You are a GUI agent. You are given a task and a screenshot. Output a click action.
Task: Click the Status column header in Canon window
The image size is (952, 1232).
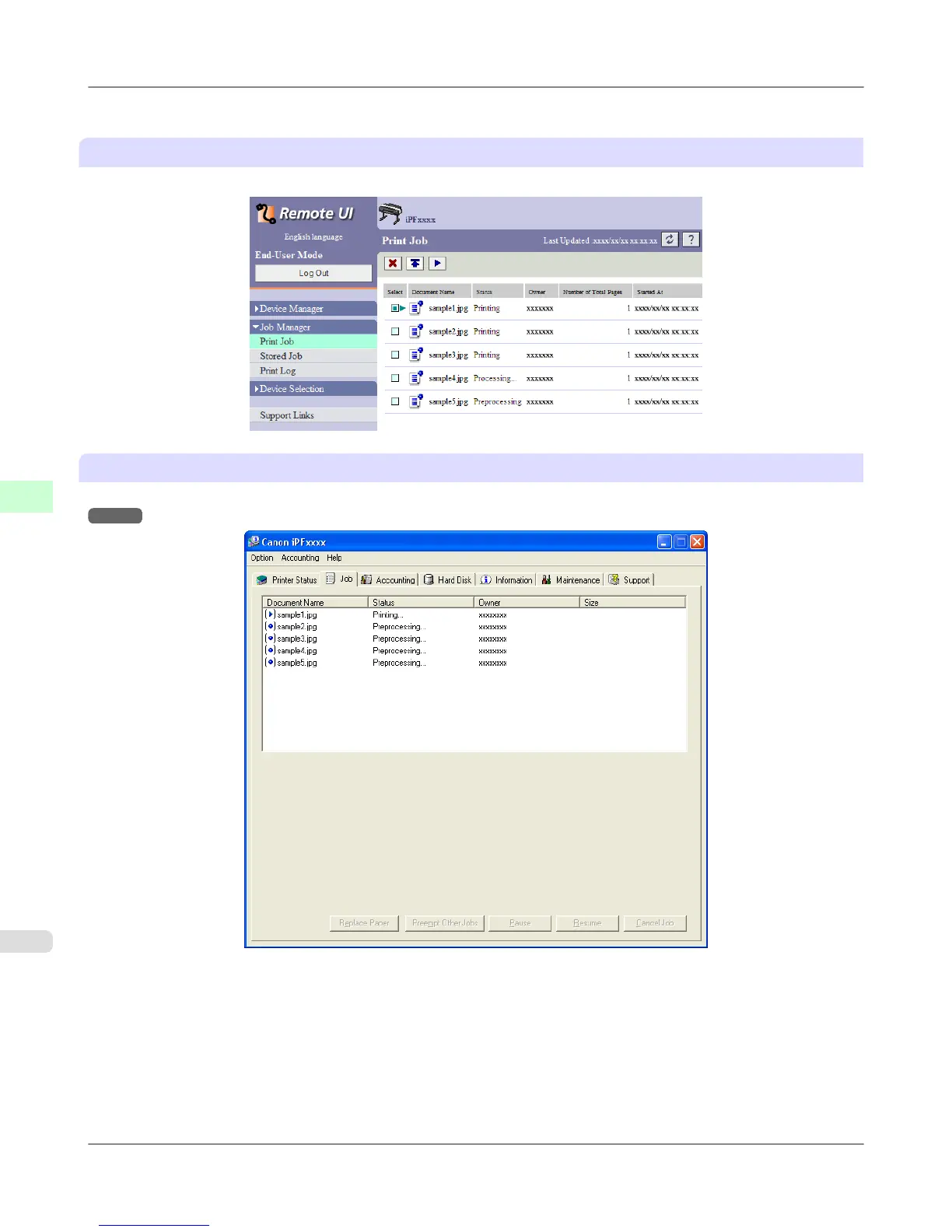coord(421,602)
